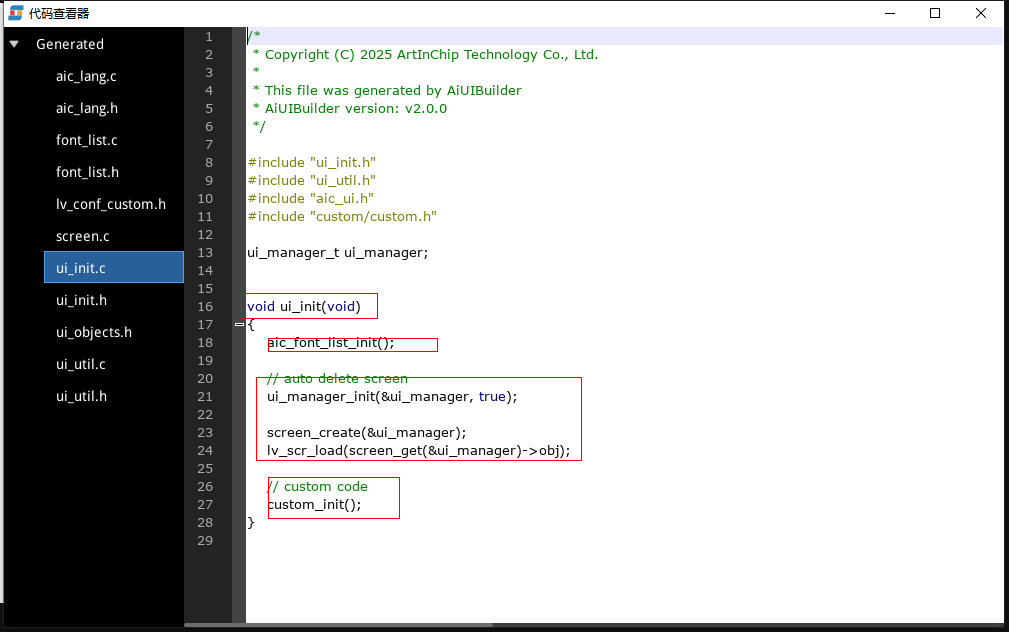Open ui_init.h file
1009x632 pixels.
(x=82, y=301)
